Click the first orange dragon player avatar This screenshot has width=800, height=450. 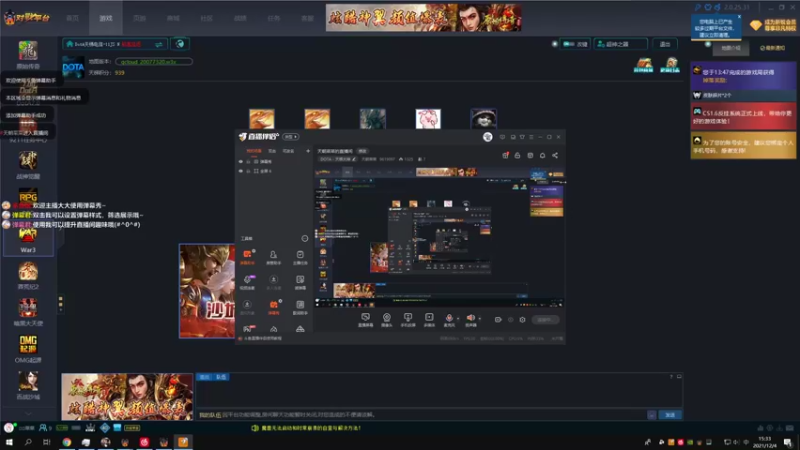(x=262, y=119)
